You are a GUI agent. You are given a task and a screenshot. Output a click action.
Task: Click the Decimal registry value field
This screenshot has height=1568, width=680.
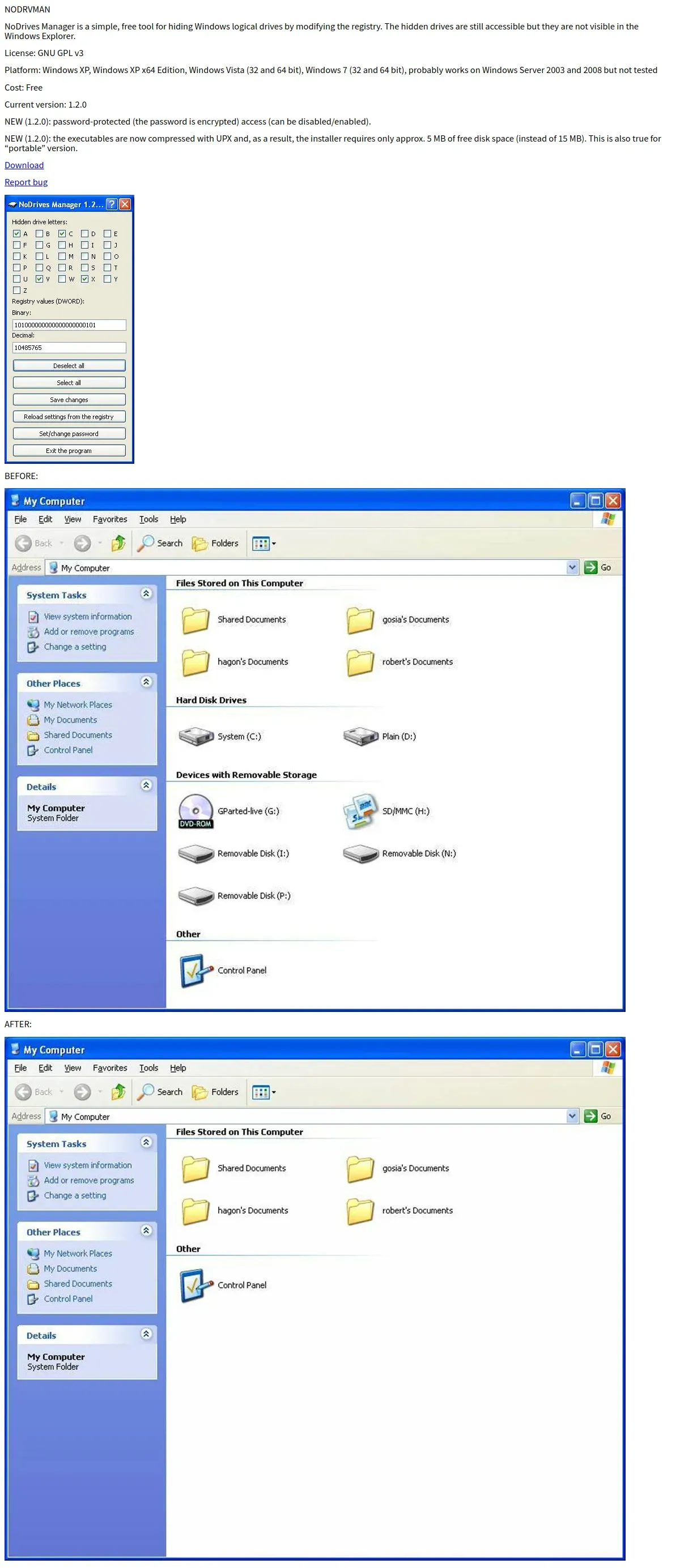pyautogui.click(x=69, y=348)
